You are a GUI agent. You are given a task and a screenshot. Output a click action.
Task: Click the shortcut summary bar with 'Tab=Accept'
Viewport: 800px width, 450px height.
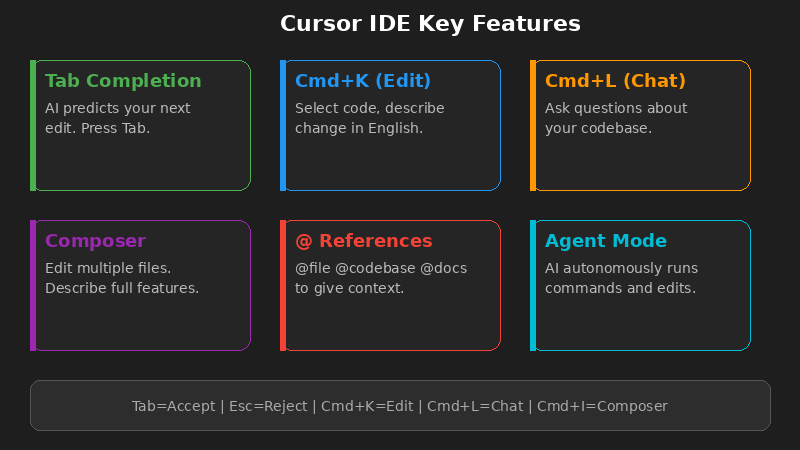tap(400, 406)
